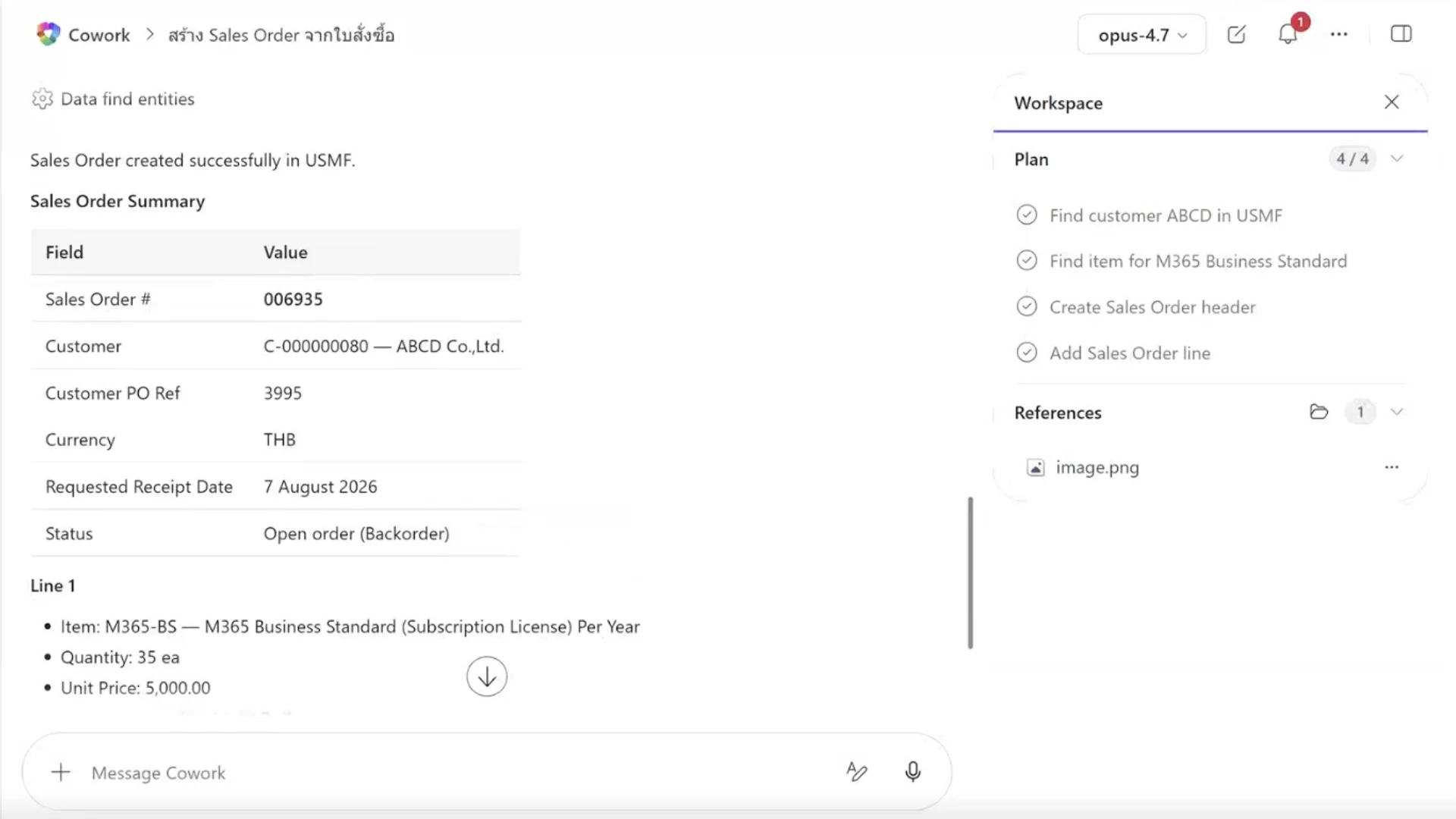
Task: Open the references folder icon
Action: point(1319,412)
